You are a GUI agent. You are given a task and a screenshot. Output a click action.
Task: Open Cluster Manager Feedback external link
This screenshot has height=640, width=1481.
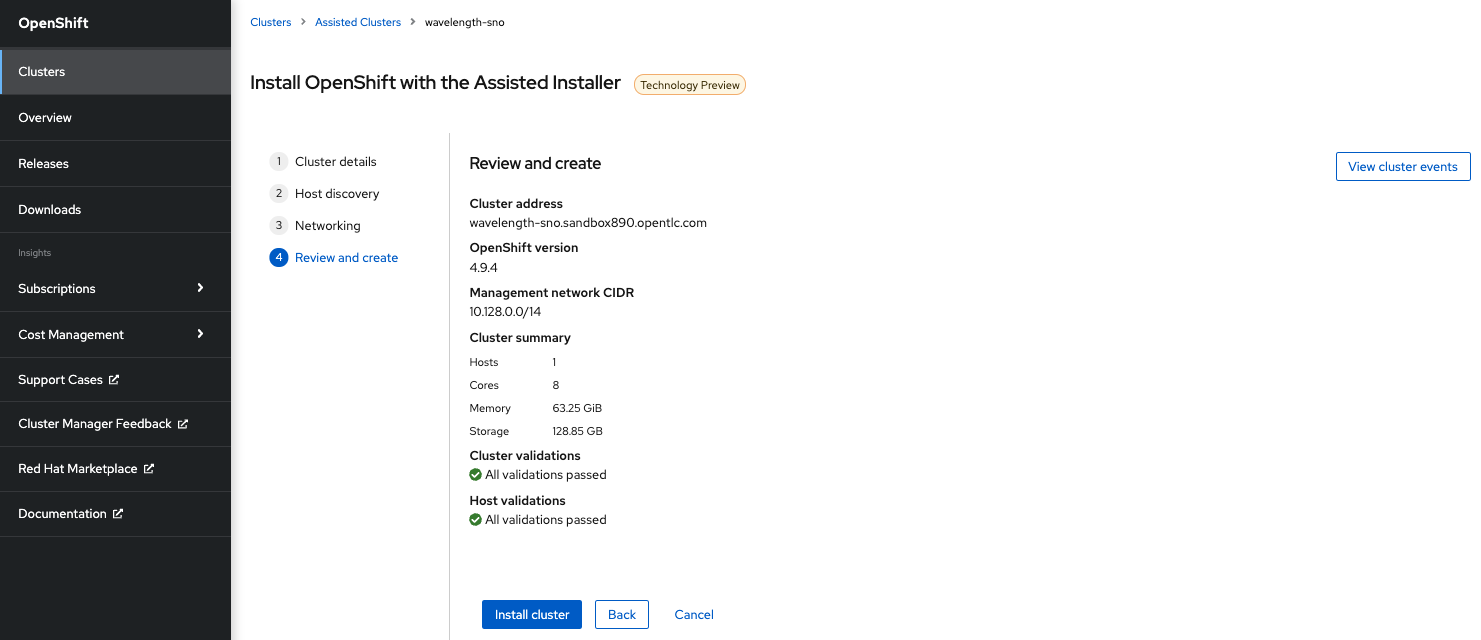click(183, 423)
